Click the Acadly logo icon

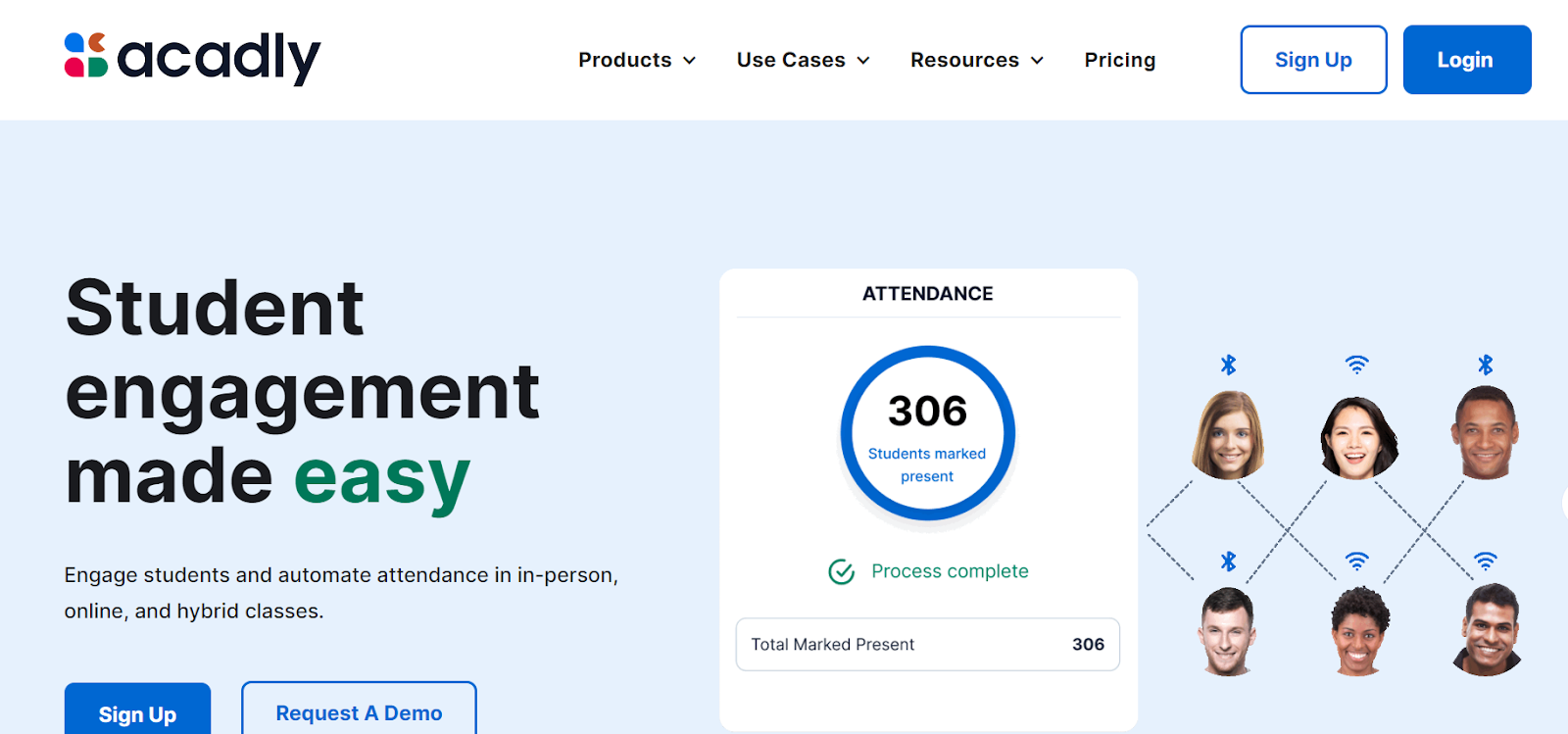(86, 55)
